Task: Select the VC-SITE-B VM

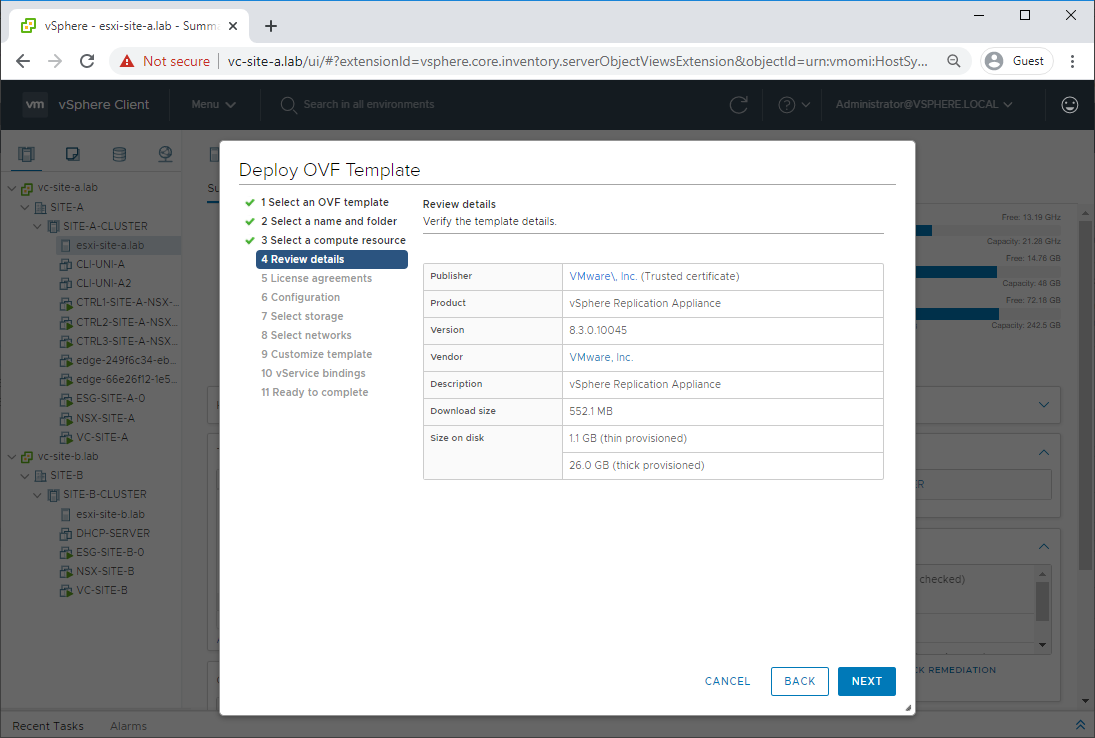Action: 102,590
